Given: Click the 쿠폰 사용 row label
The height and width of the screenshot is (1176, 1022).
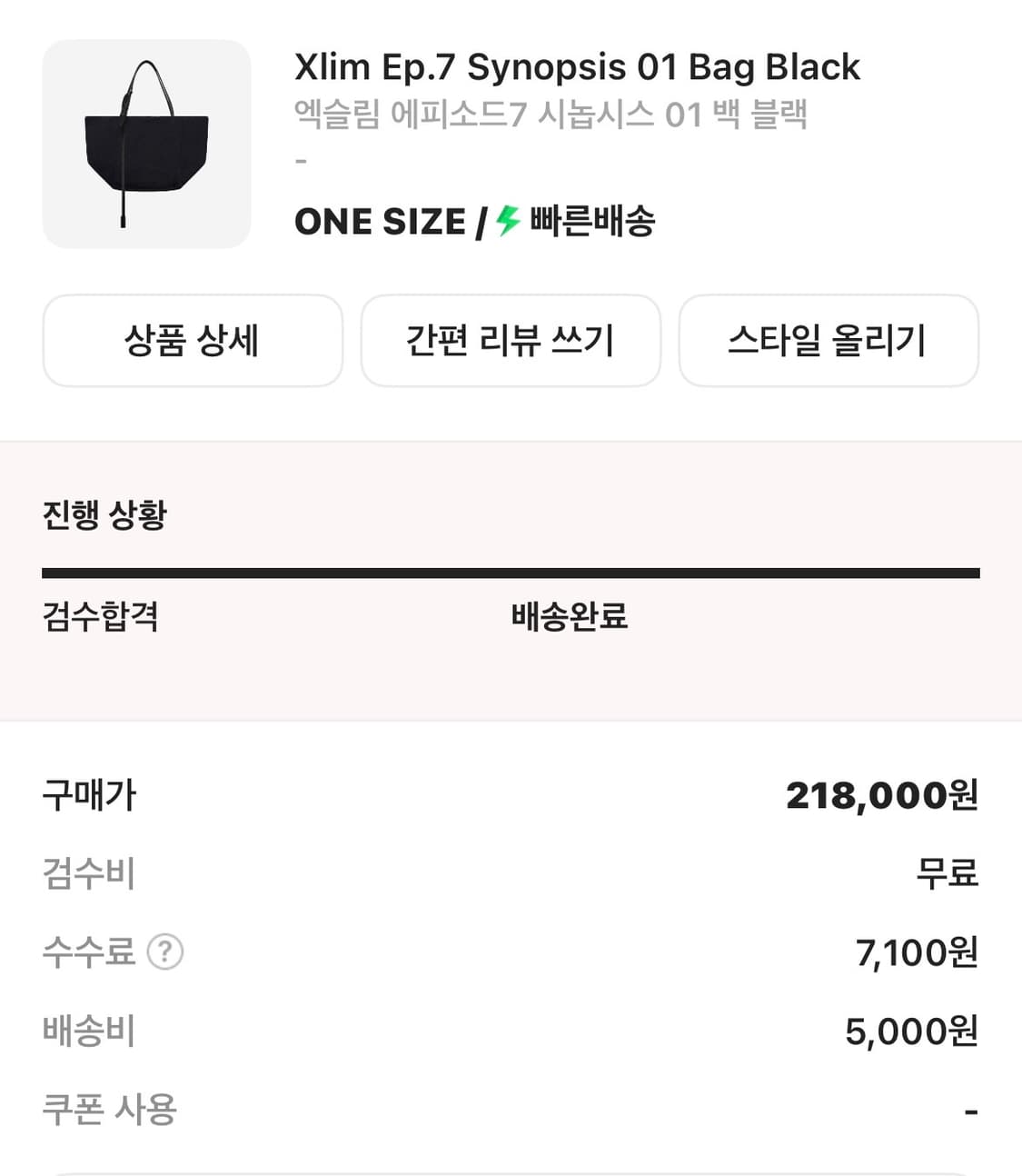Looking at the screenshot, I should click(x=110, y=1110).
